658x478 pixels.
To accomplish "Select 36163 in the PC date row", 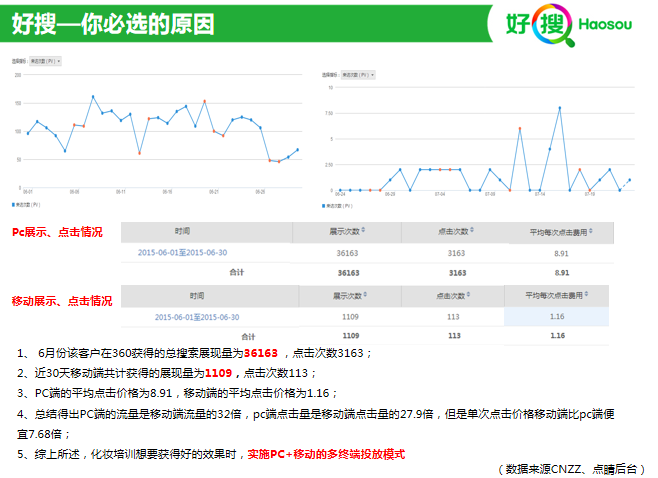I will [x=347, y=253].
